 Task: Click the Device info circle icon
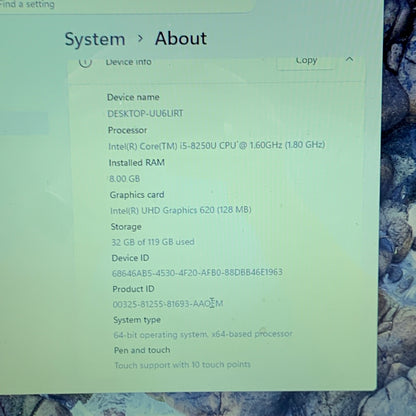[x=85, y=62]
